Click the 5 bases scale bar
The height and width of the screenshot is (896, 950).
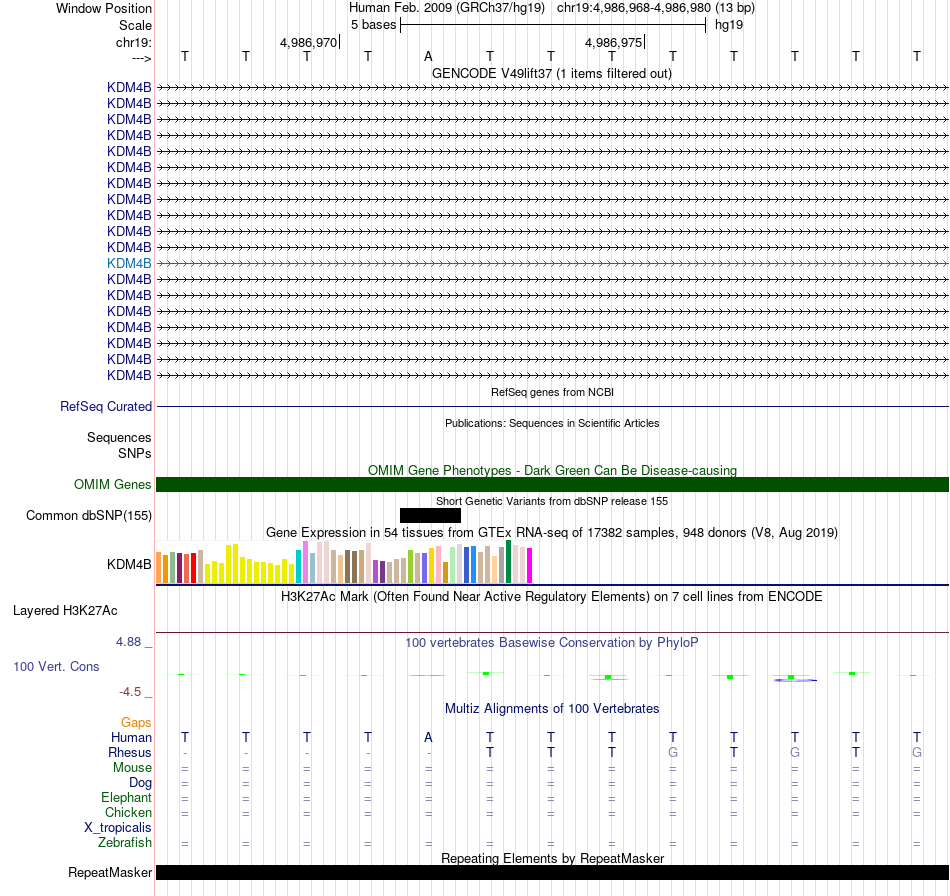(553, 25)
